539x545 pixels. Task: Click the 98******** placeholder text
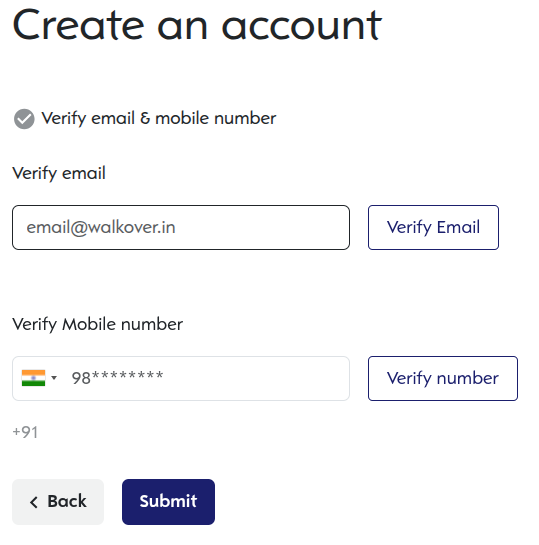[117, 378]
